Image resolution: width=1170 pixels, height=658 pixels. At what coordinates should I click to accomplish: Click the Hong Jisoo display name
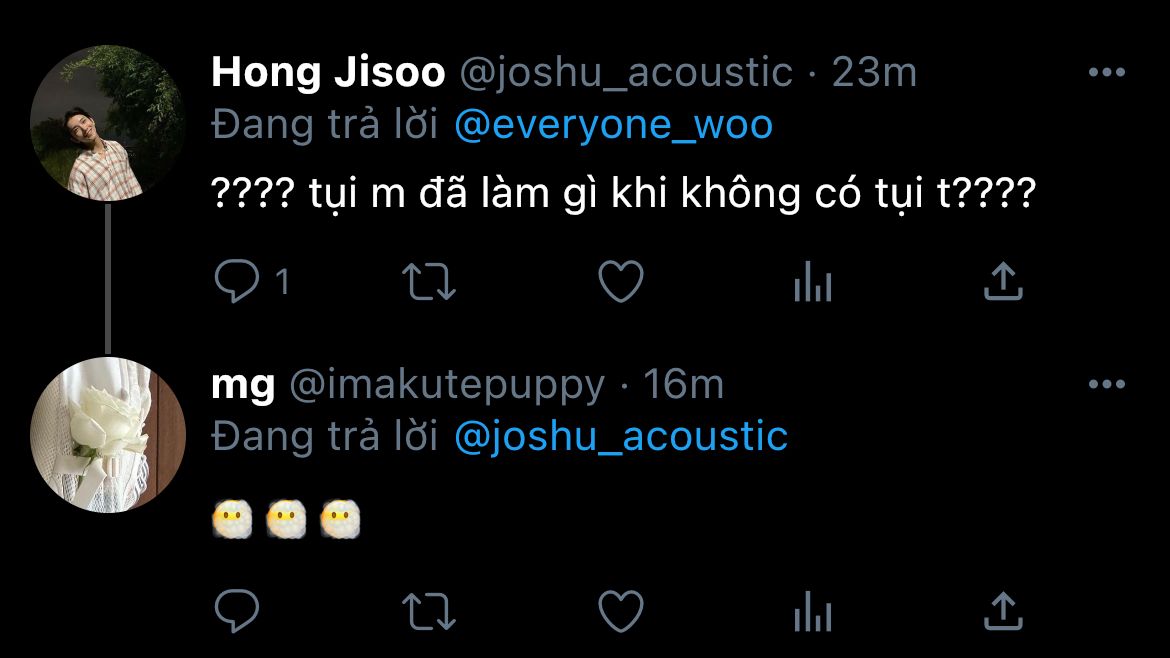(328, 72)
